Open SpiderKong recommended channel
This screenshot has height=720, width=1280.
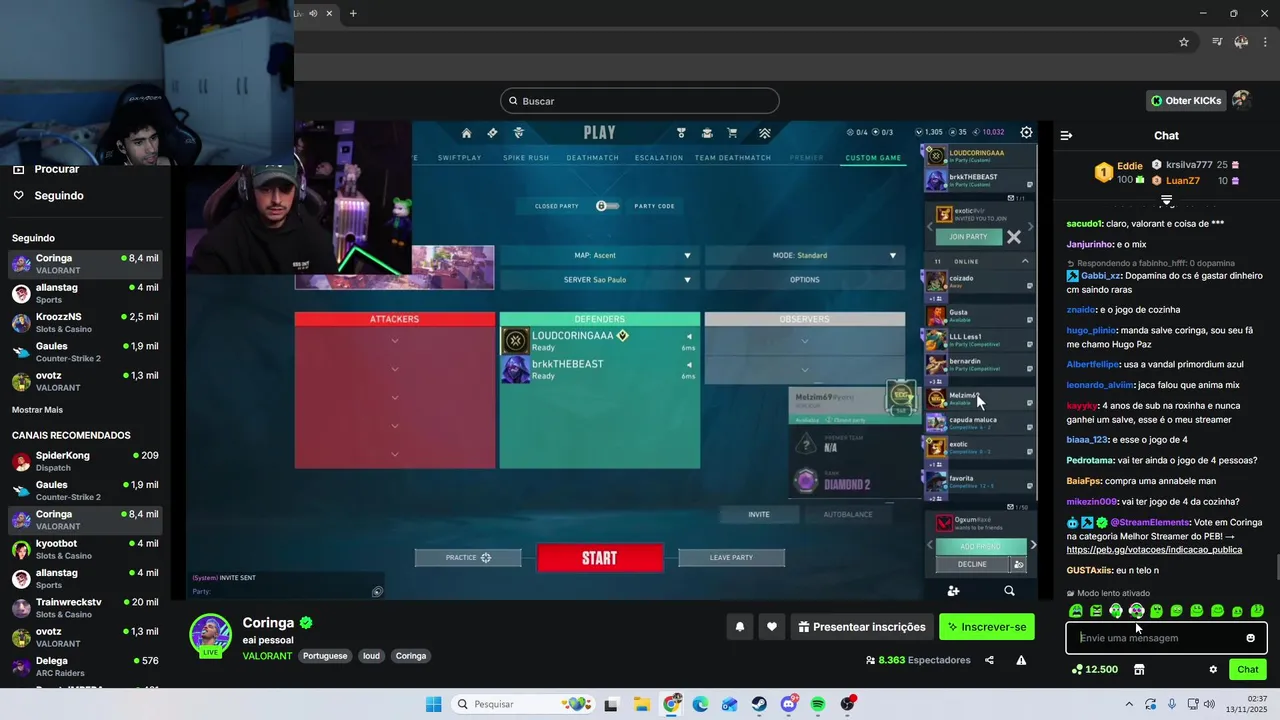point(85,461)
